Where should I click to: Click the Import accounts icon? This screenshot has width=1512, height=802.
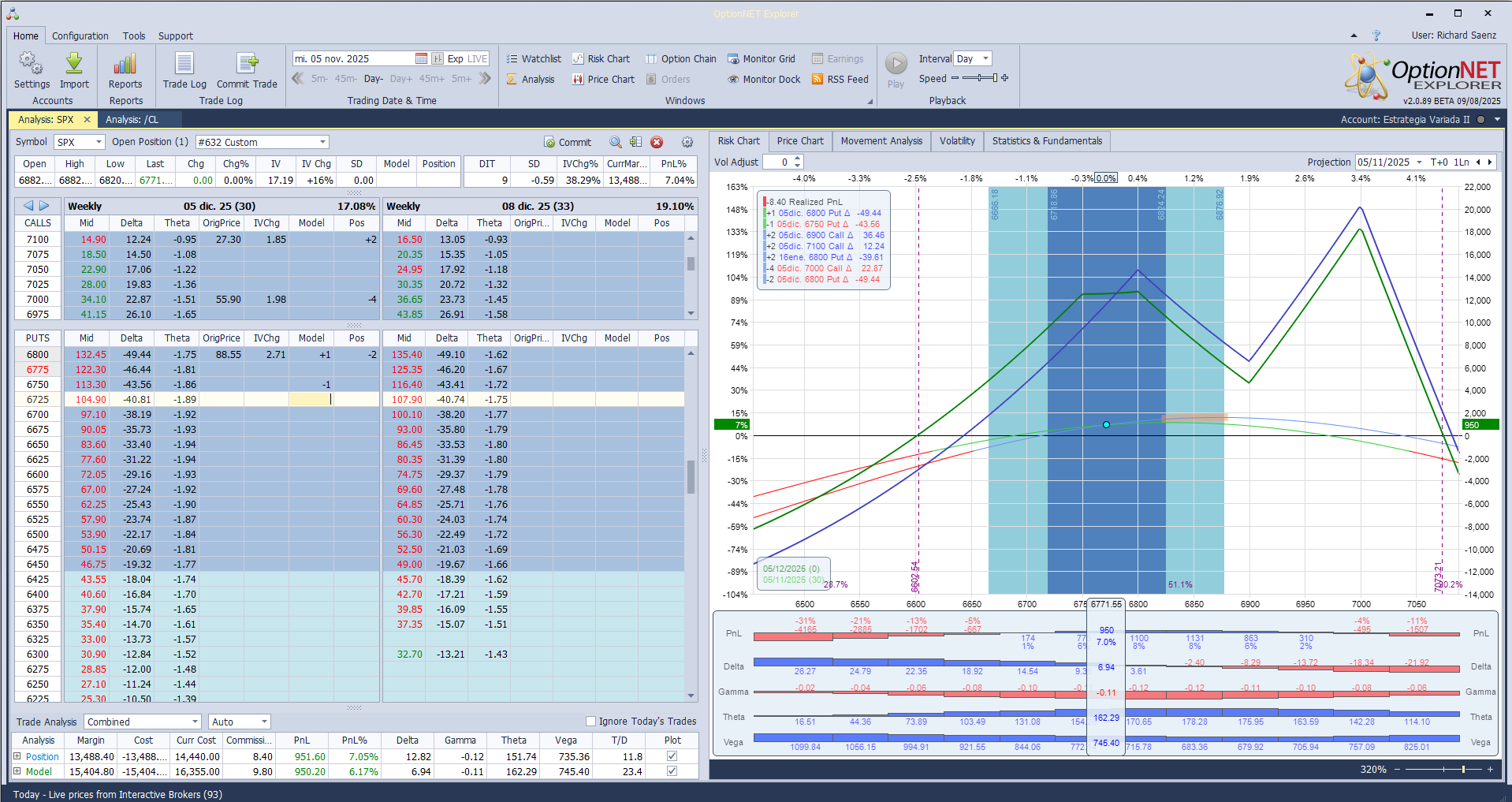pos(74,70)
